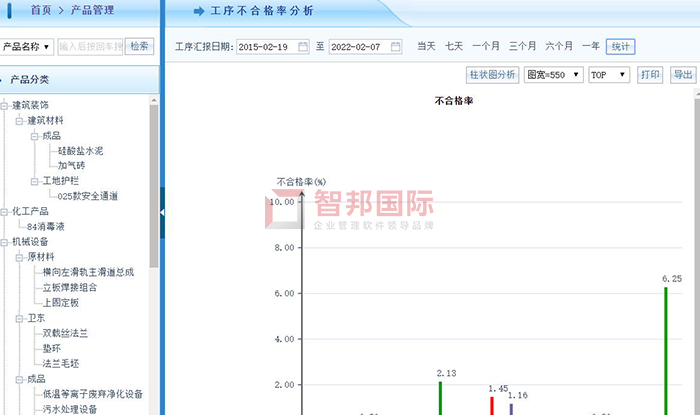Select 84消毒液 in the tree
This screenshot has width=700, height=415.
(x=46, y=226)
